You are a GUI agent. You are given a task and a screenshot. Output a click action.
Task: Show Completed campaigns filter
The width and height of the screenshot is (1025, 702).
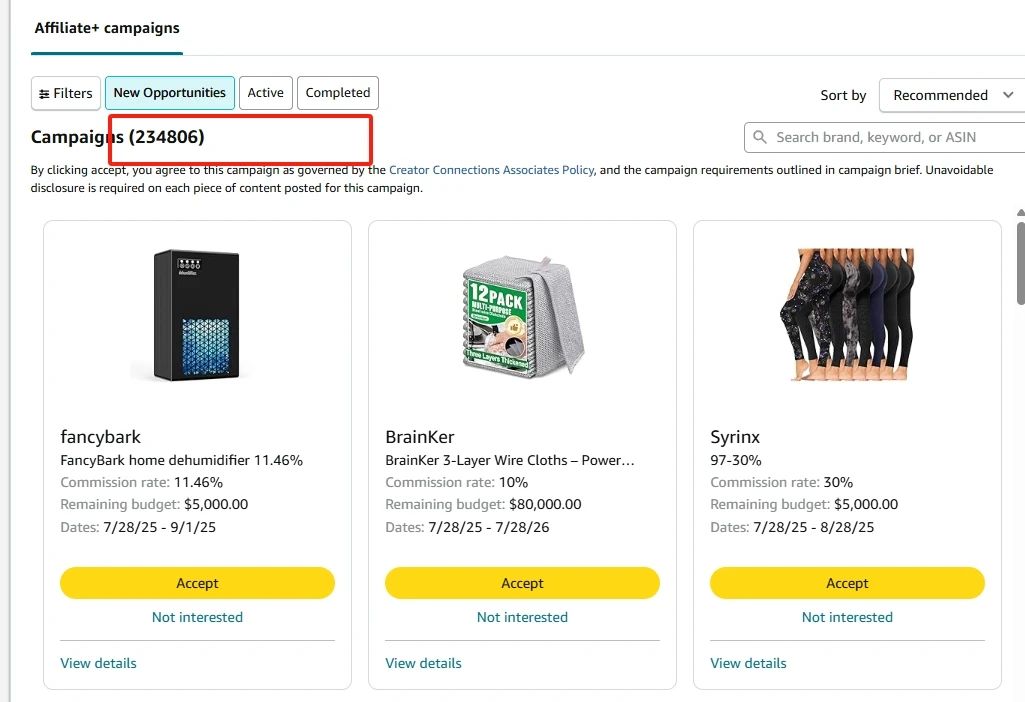point(337,93)
